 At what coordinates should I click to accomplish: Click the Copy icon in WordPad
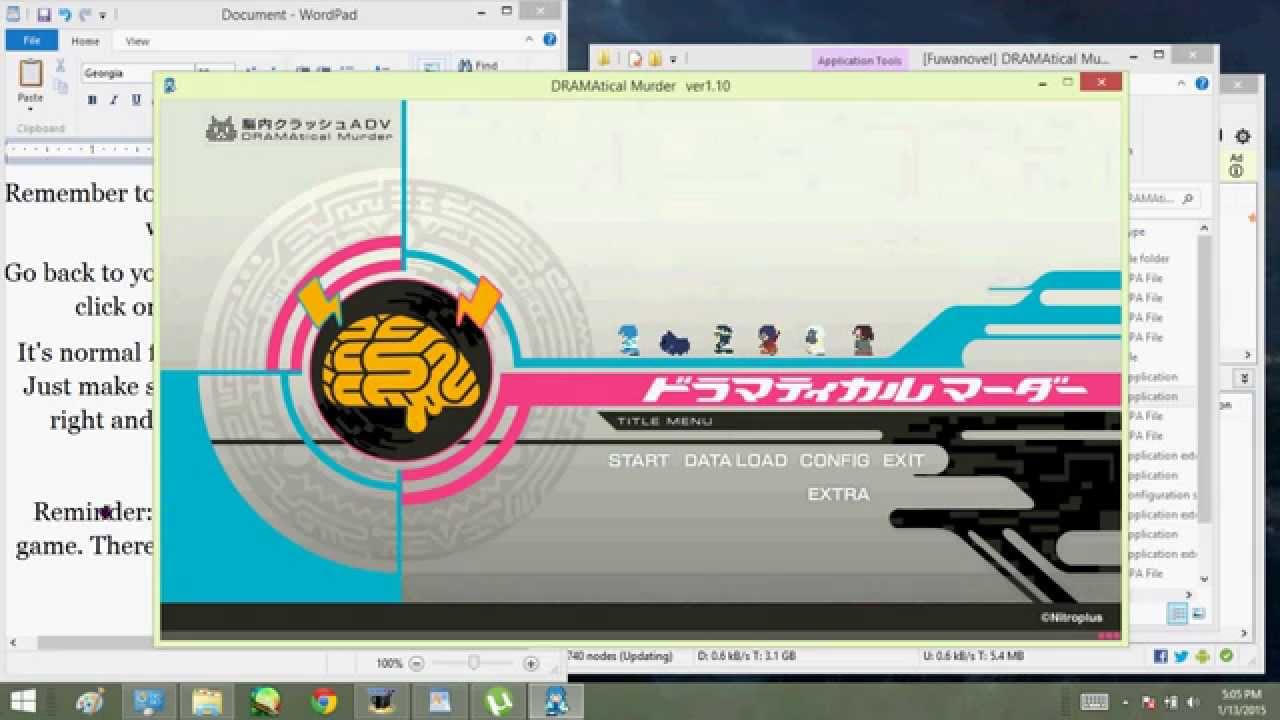click(60, 87)
